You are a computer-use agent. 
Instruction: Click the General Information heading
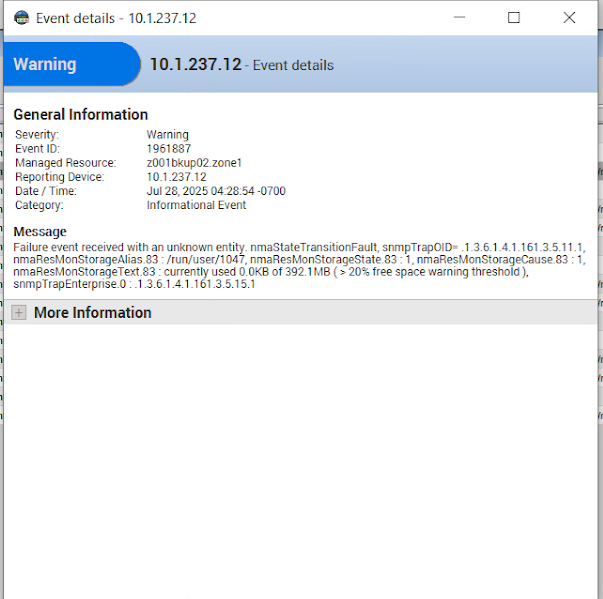coord(81,115)
